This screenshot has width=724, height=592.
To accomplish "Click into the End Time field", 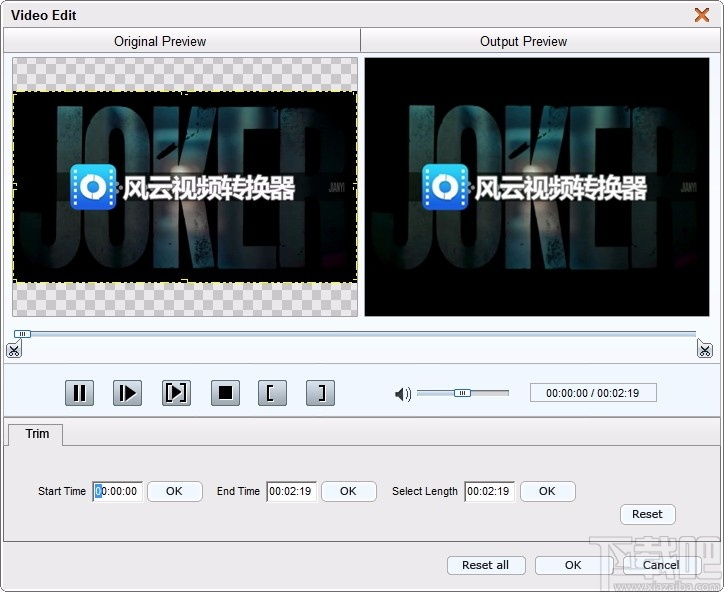I will 291,491.
